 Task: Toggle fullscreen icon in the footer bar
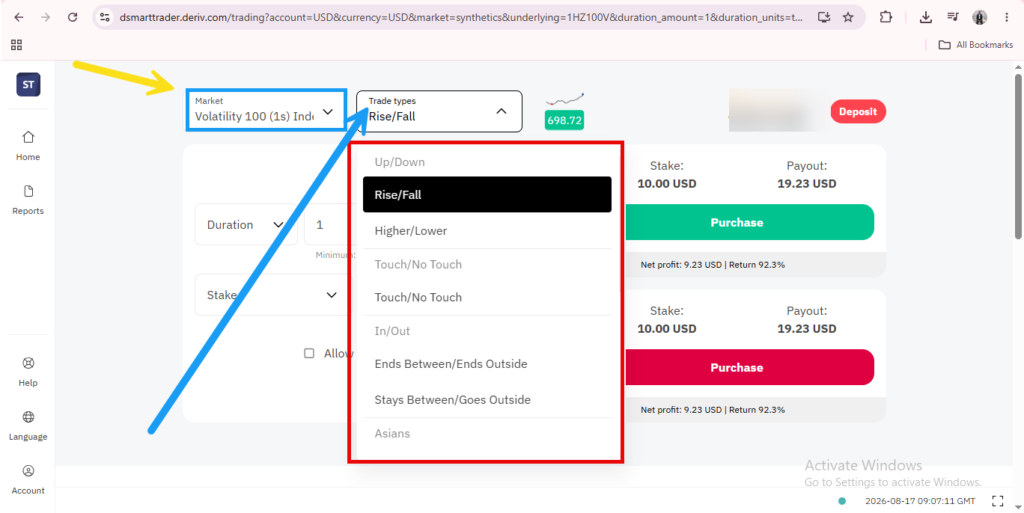pyautogui.click(x=997, y=501)
